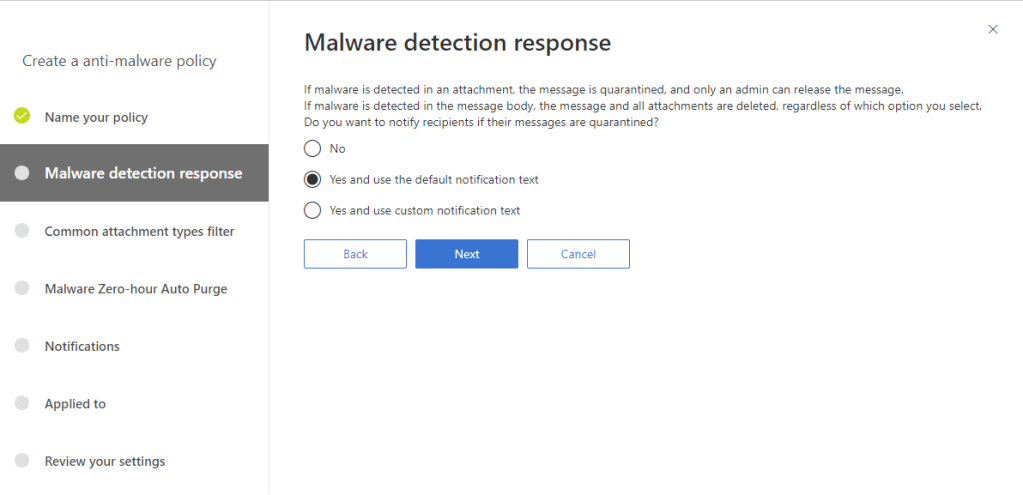Open the "Name your policy" step label
The width and height of the screenshot is (1023, 495).
[96, 117]
